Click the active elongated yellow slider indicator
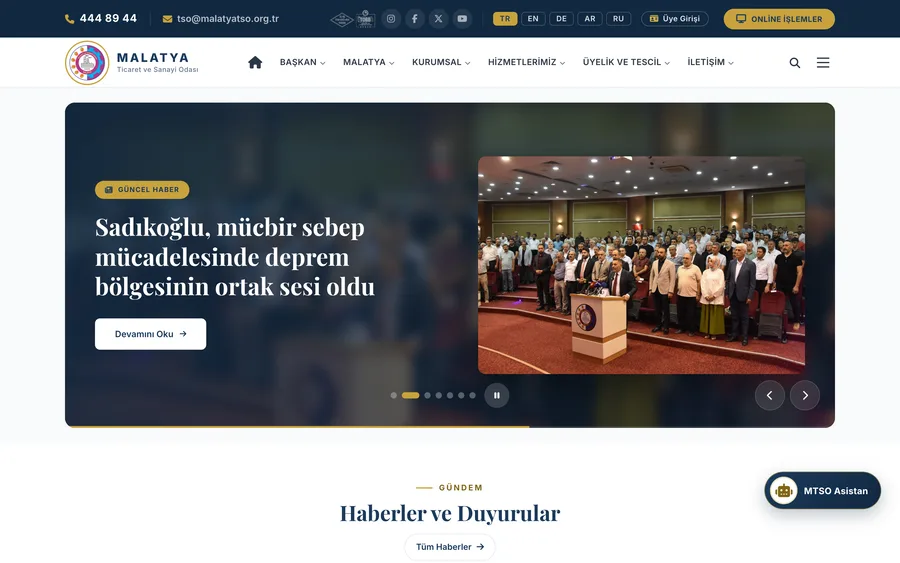 pos(410,395)
